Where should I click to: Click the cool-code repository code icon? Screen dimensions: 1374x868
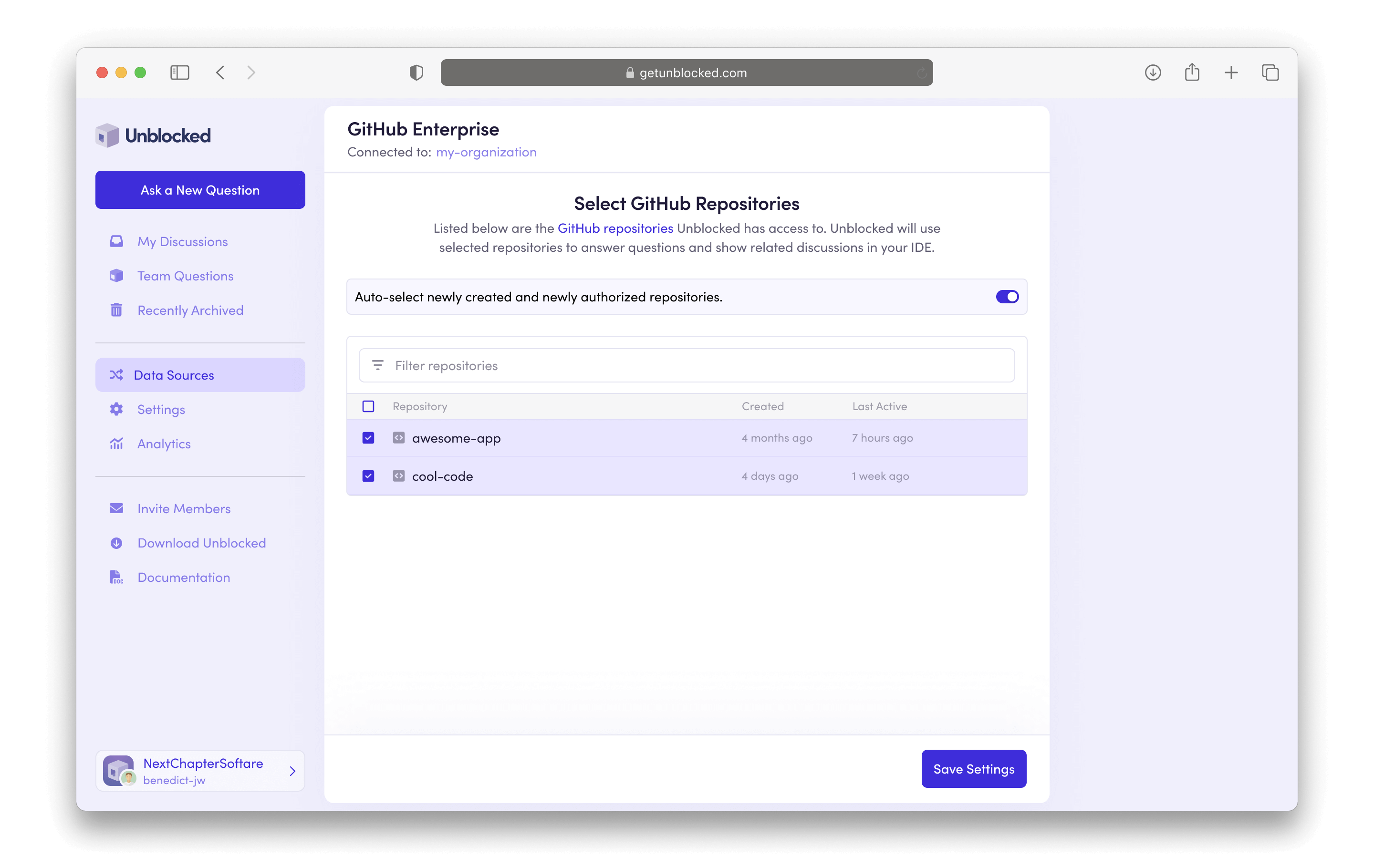(399, 475)
